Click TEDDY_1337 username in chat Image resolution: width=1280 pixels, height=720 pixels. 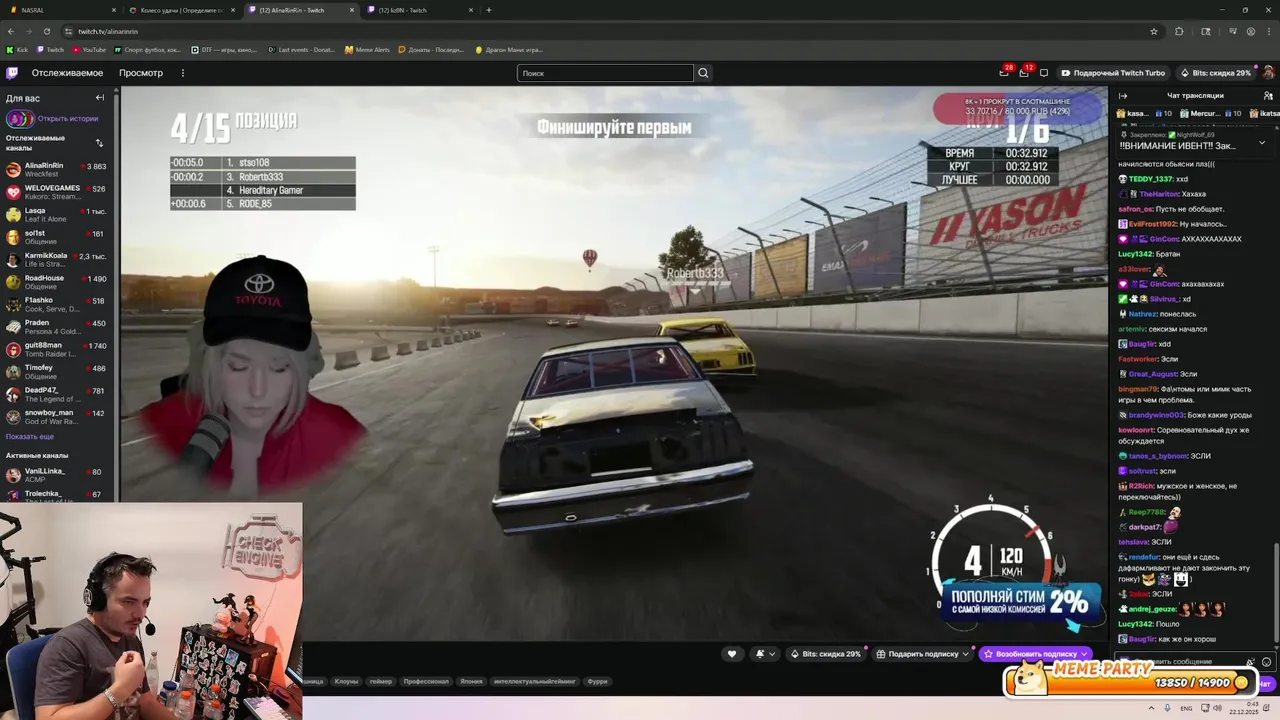coord(1150,179)
